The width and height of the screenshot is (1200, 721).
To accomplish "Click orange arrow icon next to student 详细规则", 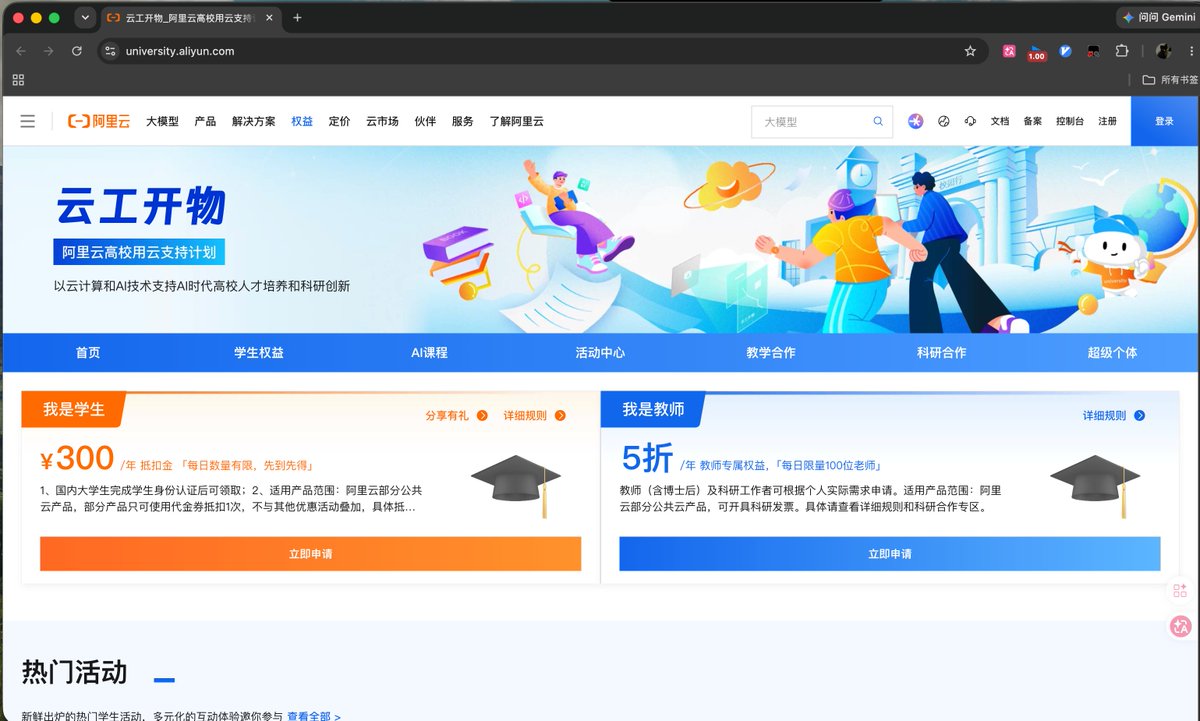I will pos(560,415).
